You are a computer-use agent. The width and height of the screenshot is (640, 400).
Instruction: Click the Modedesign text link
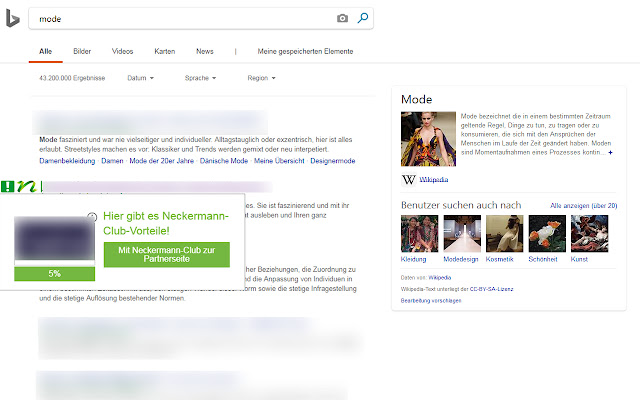(x=461, y=259)
